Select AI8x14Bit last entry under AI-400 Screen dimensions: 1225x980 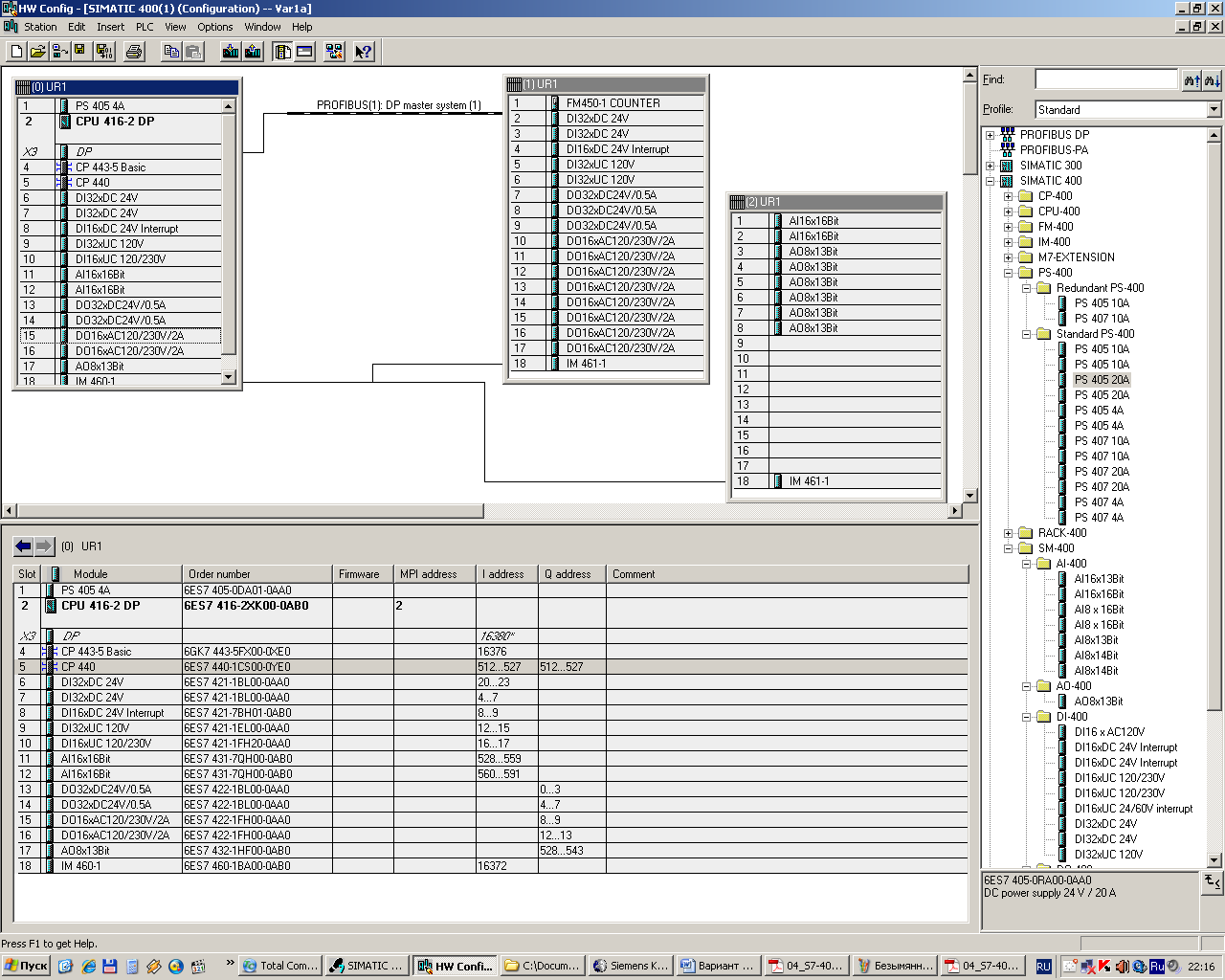tap(1096, 671)
